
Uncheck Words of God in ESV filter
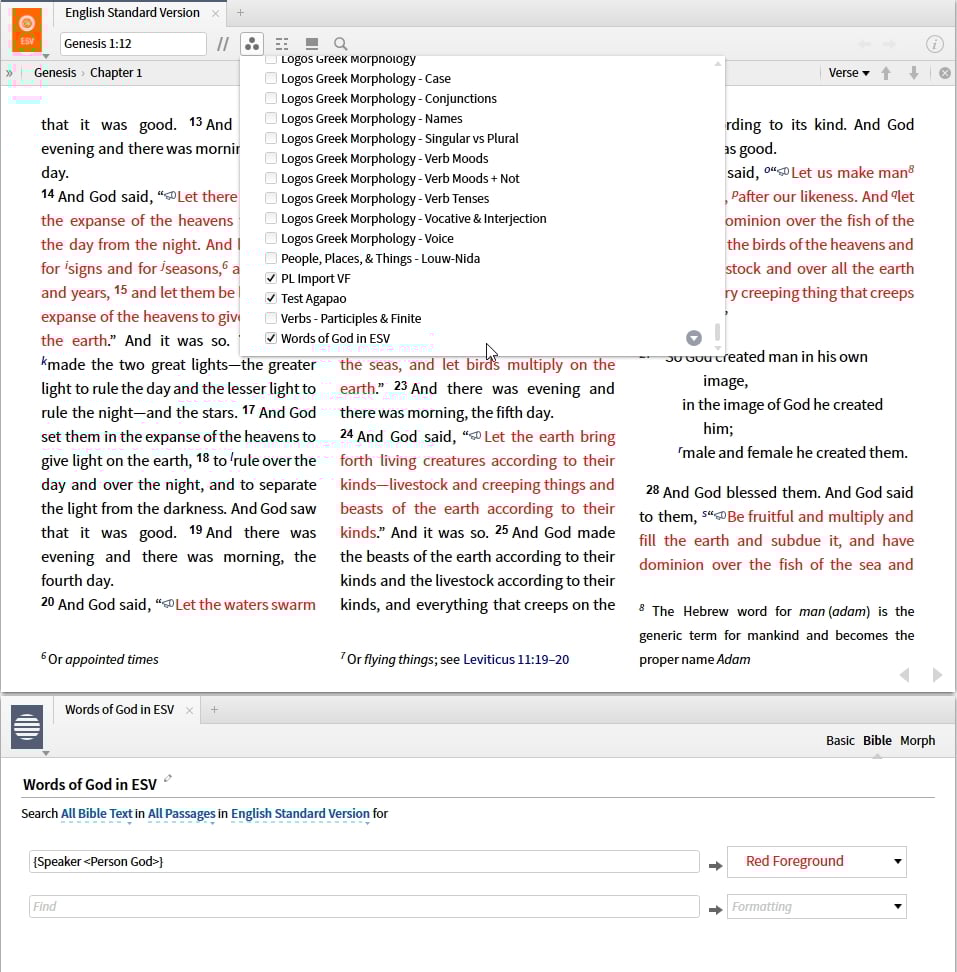click(x=271, y=338)
